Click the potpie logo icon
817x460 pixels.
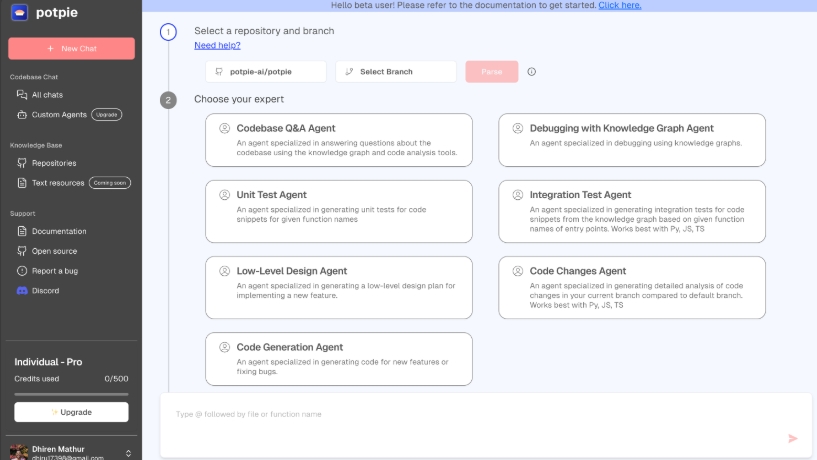pyautogui.click(x=20, y=14)
